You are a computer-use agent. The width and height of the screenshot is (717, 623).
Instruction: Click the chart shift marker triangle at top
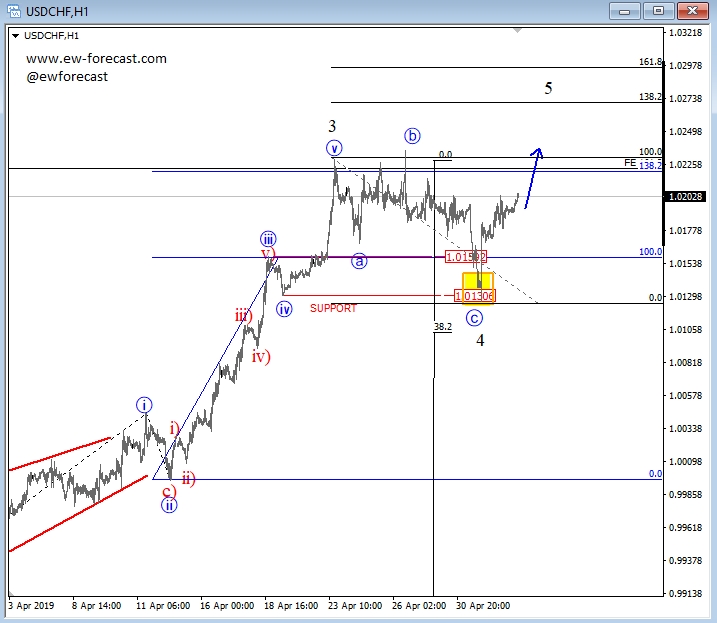coord(517,31)
